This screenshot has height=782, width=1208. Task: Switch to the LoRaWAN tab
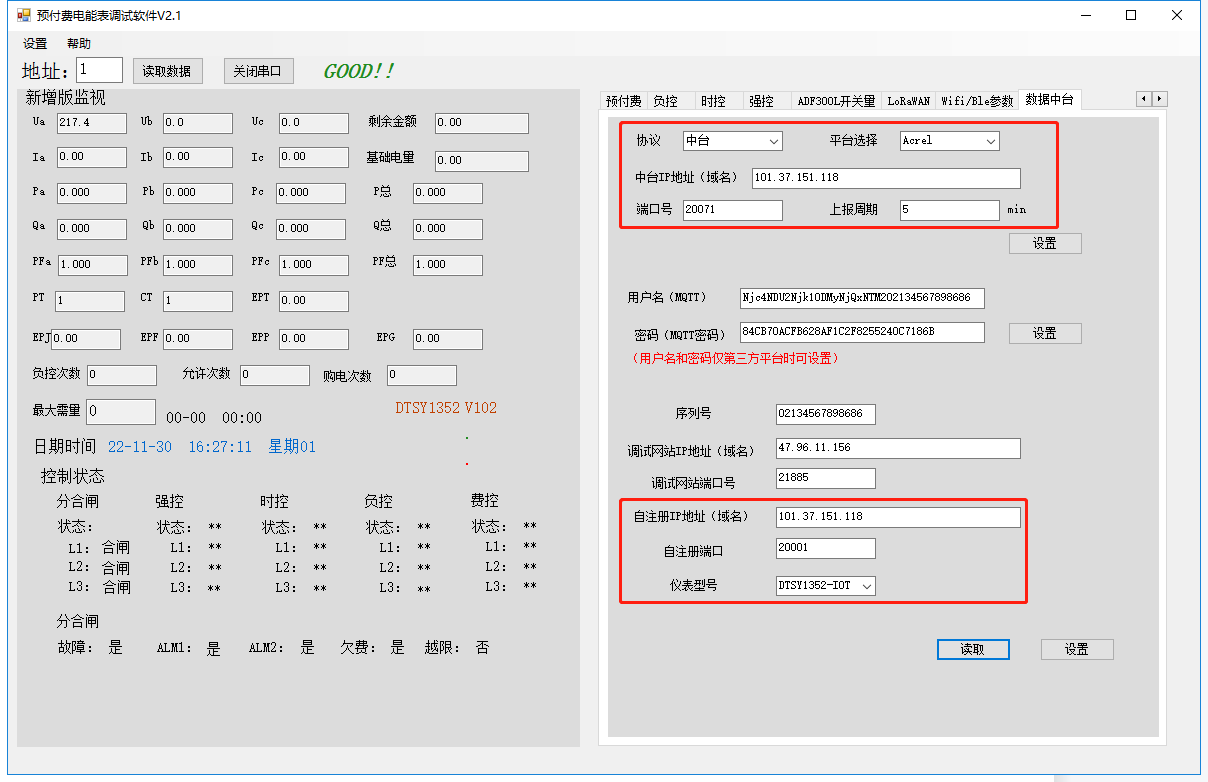pyautogui.click(x=908, y=101)
